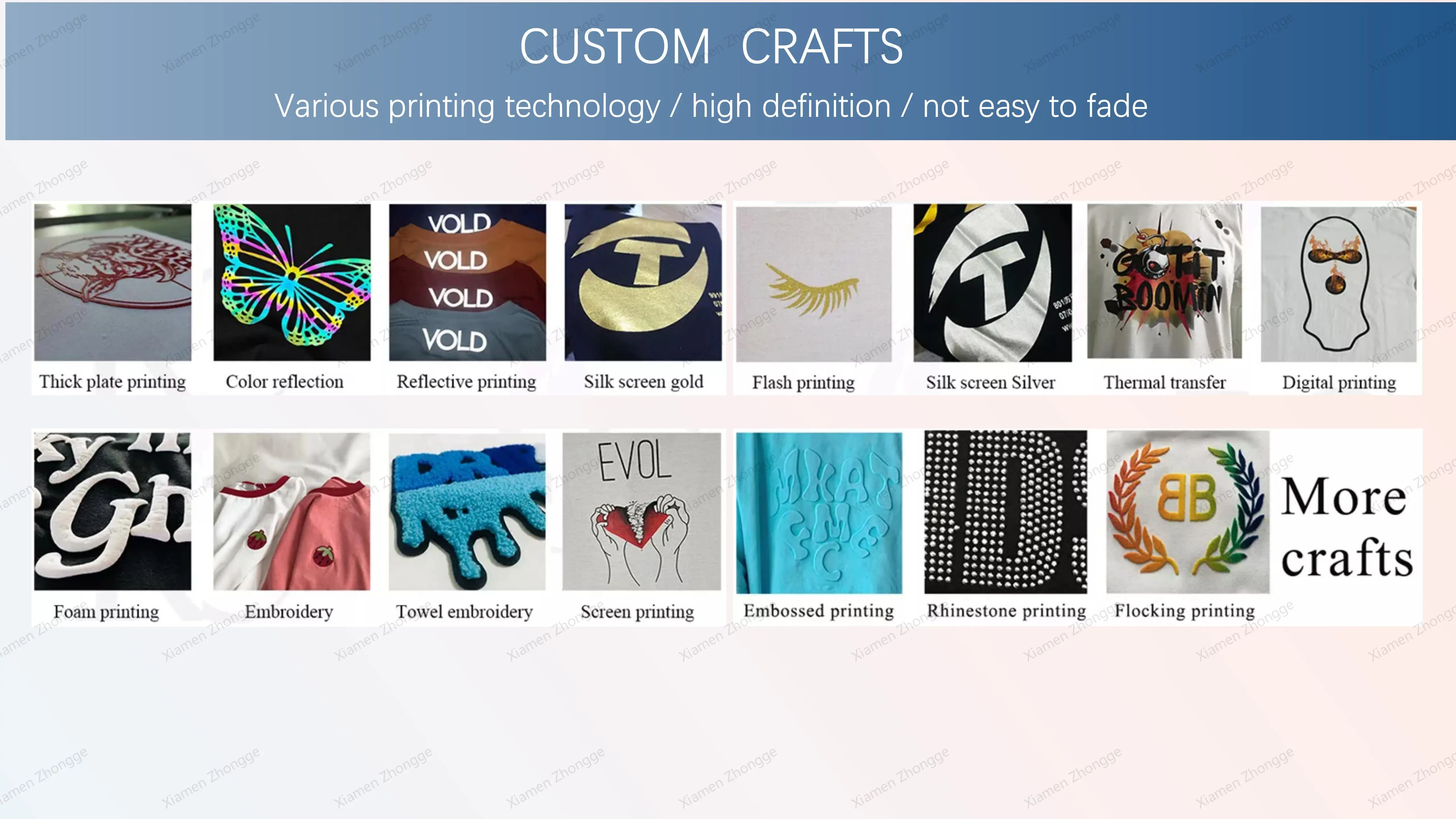
Task: Open the strawberry Embroidery shirts image
Action: pyautogui.click(x=292, y=512)
